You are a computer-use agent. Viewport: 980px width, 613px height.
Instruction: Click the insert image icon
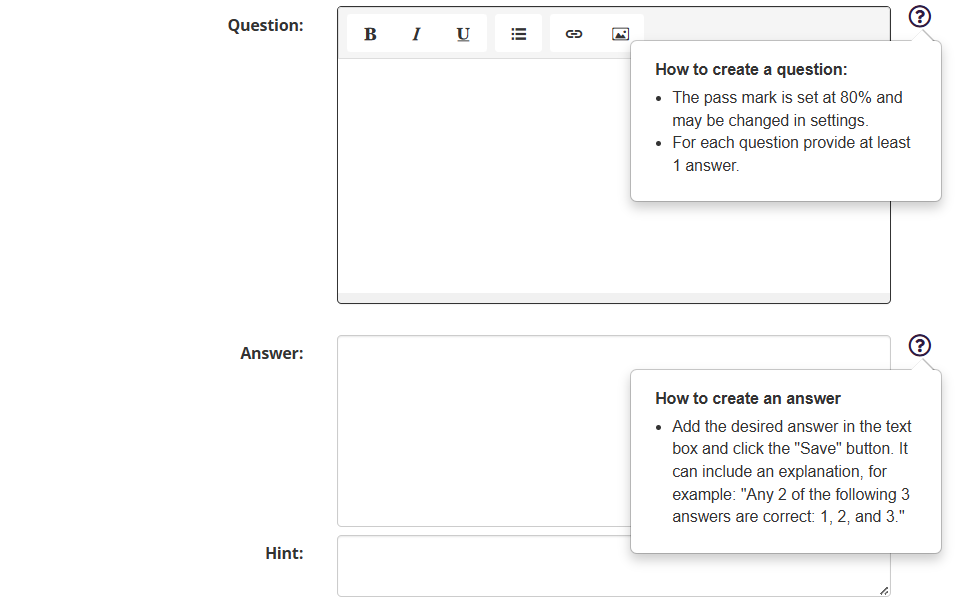pos(620,34)
